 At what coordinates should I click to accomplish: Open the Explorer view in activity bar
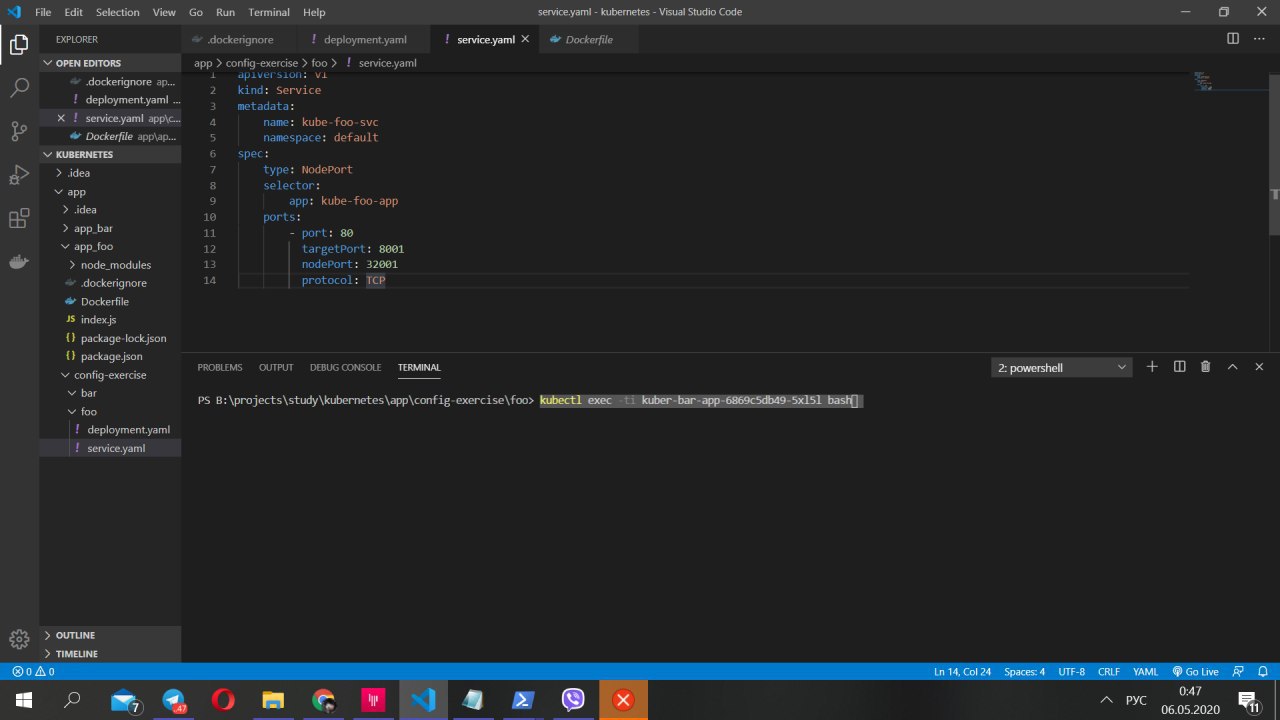coord(19,44)
